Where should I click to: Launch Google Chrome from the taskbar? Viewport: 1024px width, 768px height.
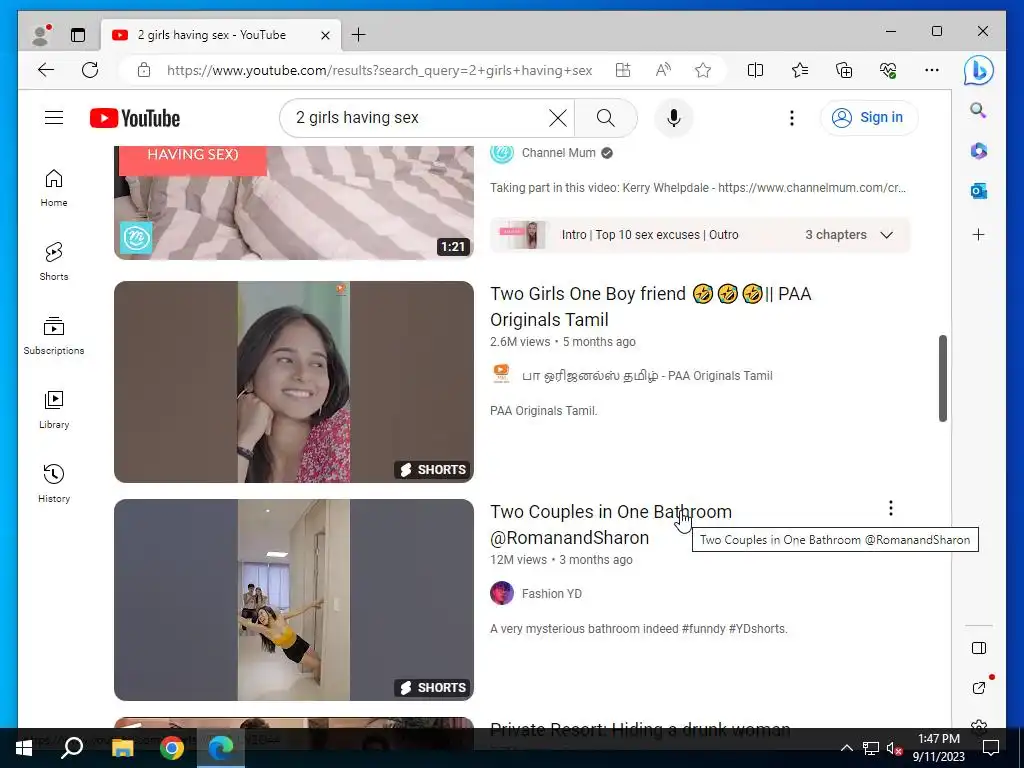point(172,748)
